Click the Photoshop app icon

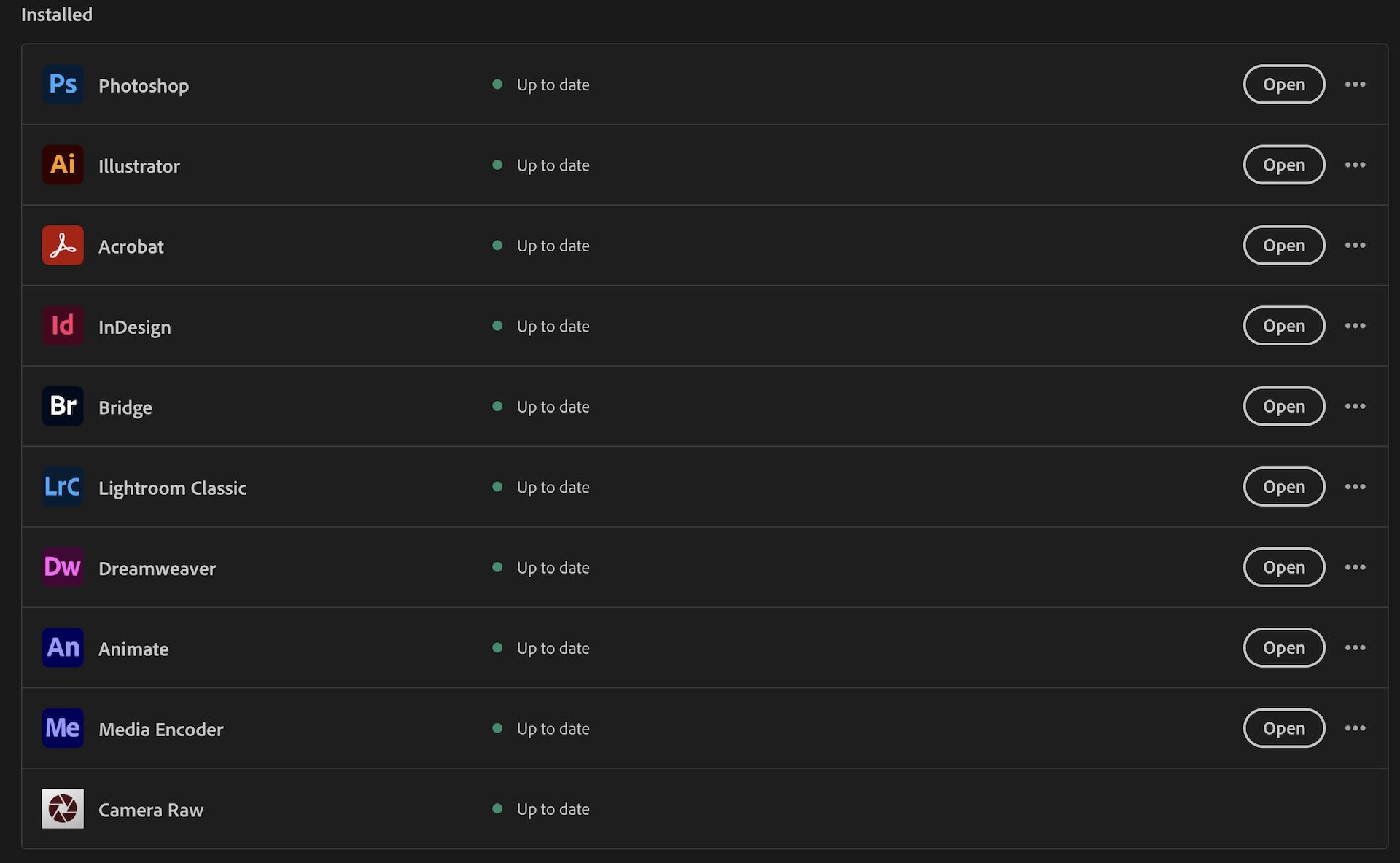[x=63, y=85]
